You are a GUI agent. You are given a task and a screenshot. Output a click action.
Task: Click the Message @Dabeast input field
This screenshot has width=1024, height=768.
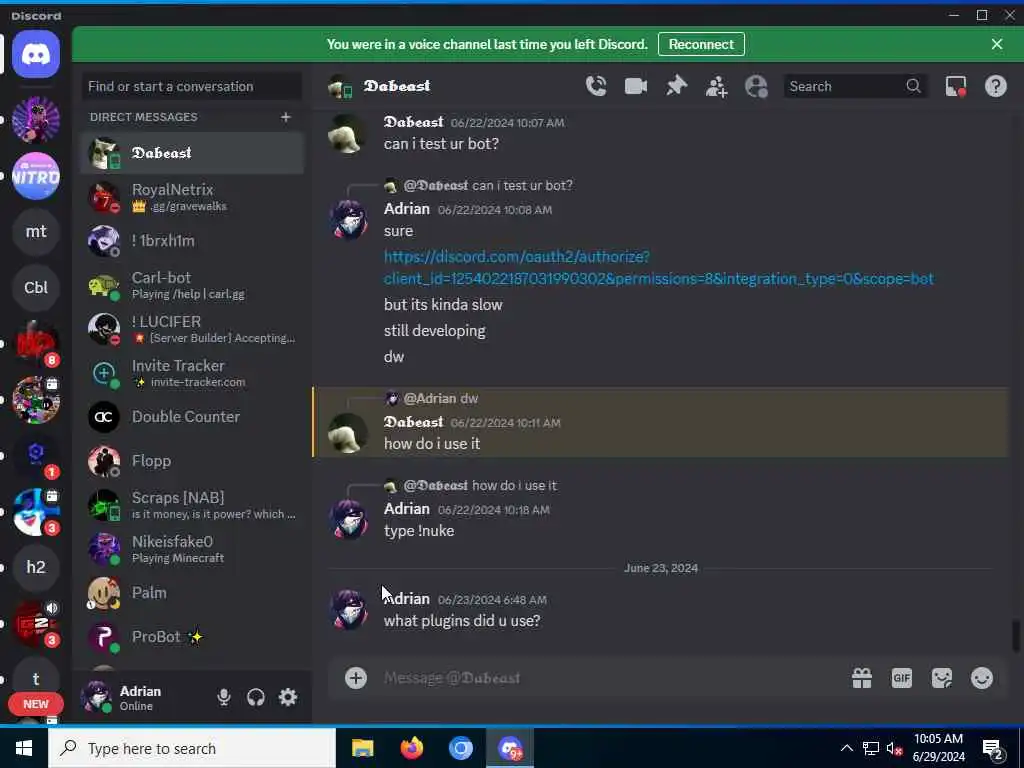tap(607, 678)
